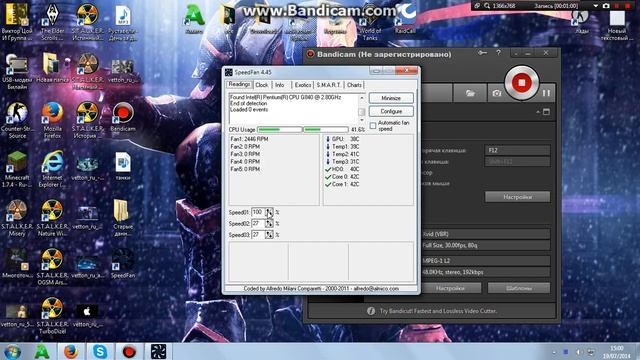
Task: Adjust Speed02 spinner arrows
Action: [269, 223]
